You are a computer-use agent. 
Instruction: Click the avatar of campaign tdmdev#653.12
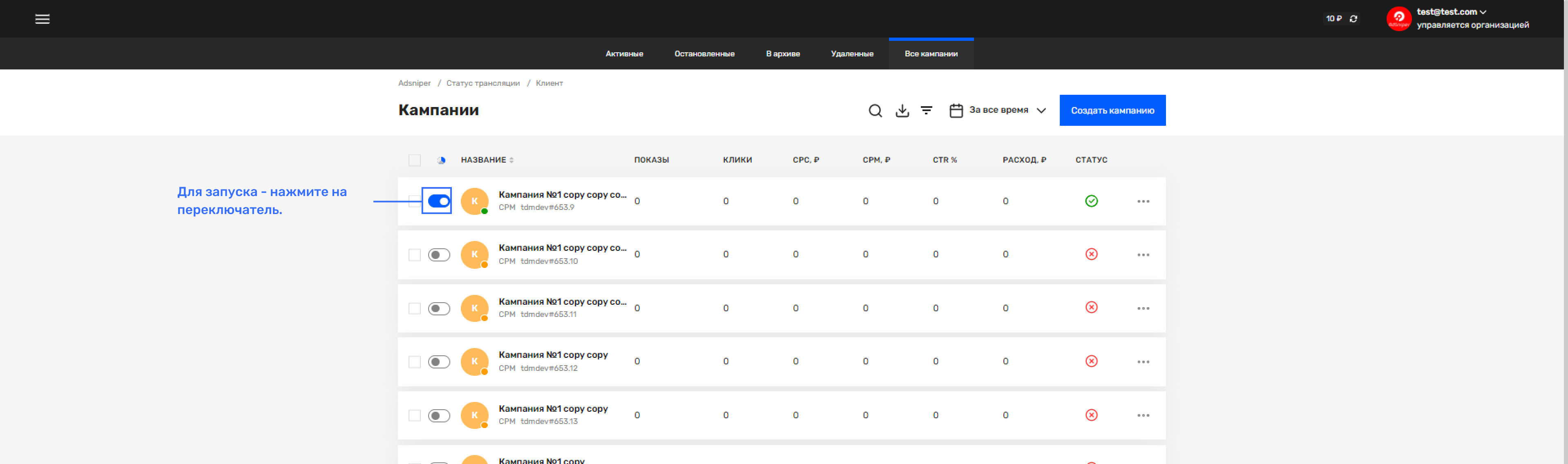pyautogui.click(x=474, y=362)
